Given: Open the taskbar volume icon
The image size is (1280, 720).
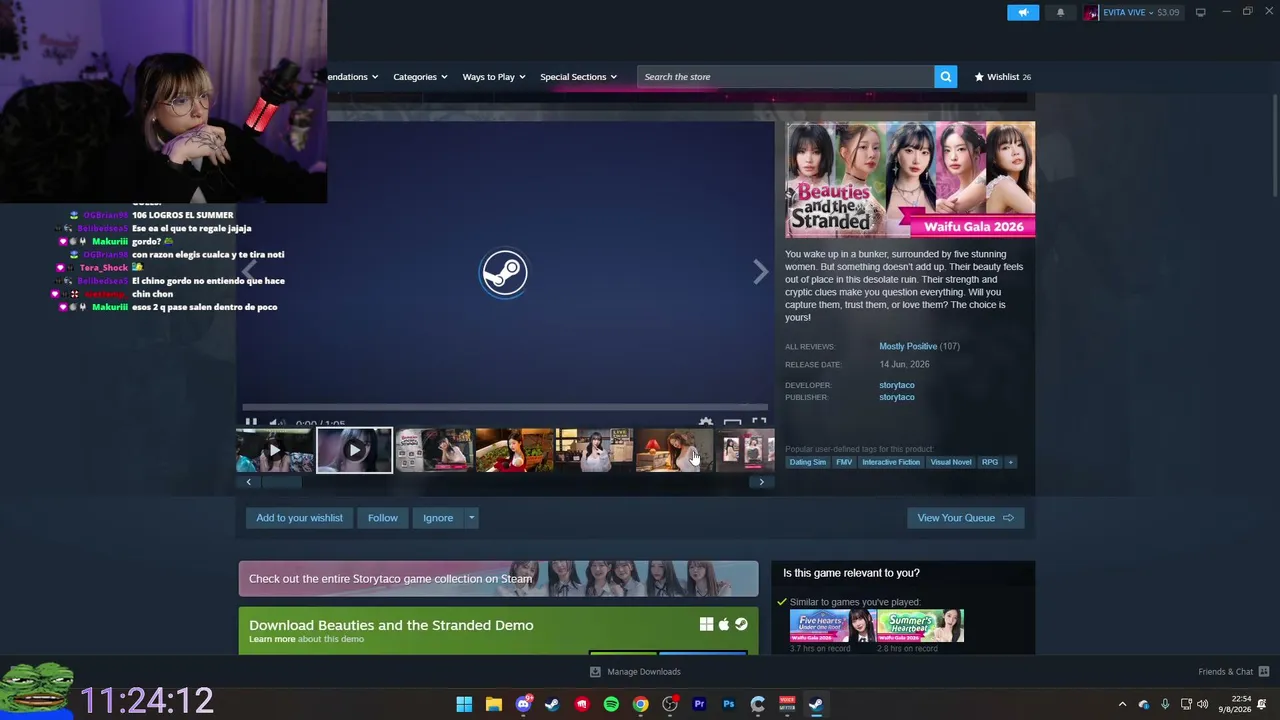Looking at the screenshot, I should 1202,704.
